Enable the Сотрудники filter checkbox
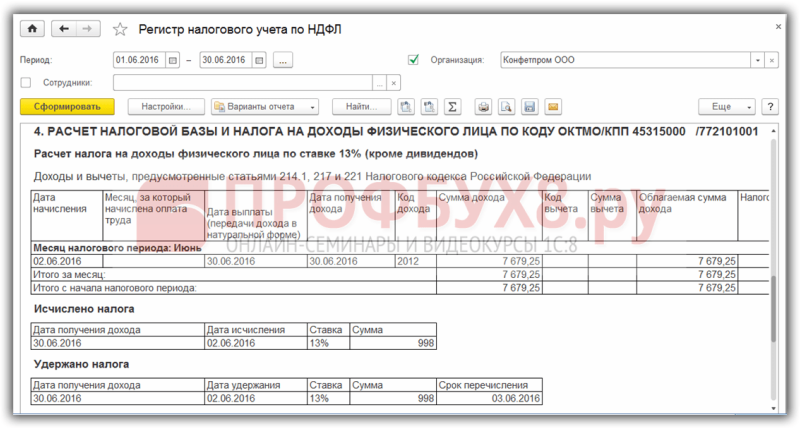The width and height of the screenshot is (800, 429). click(26, 82)
